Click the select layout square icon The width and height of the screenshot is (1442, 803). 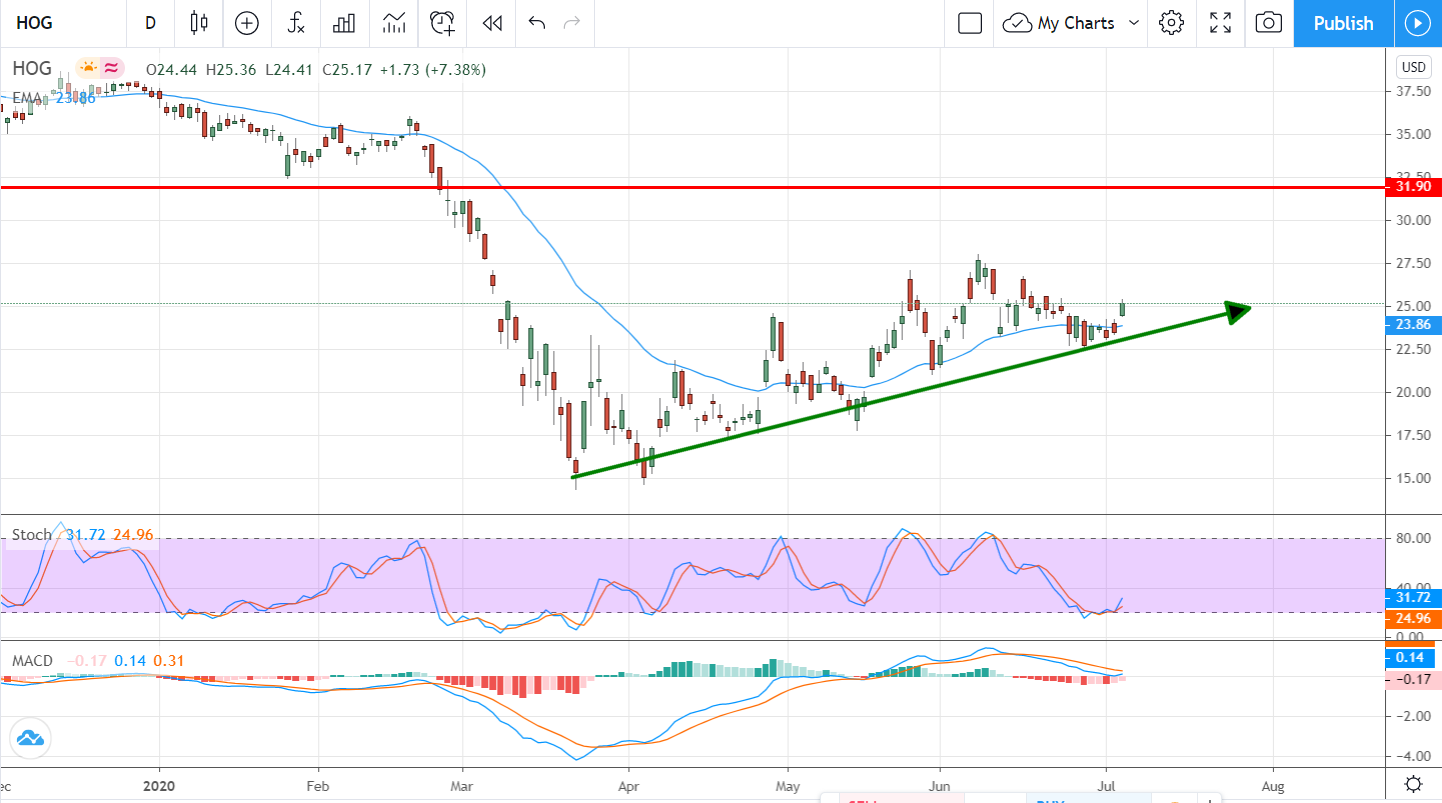tap(969, 23)
